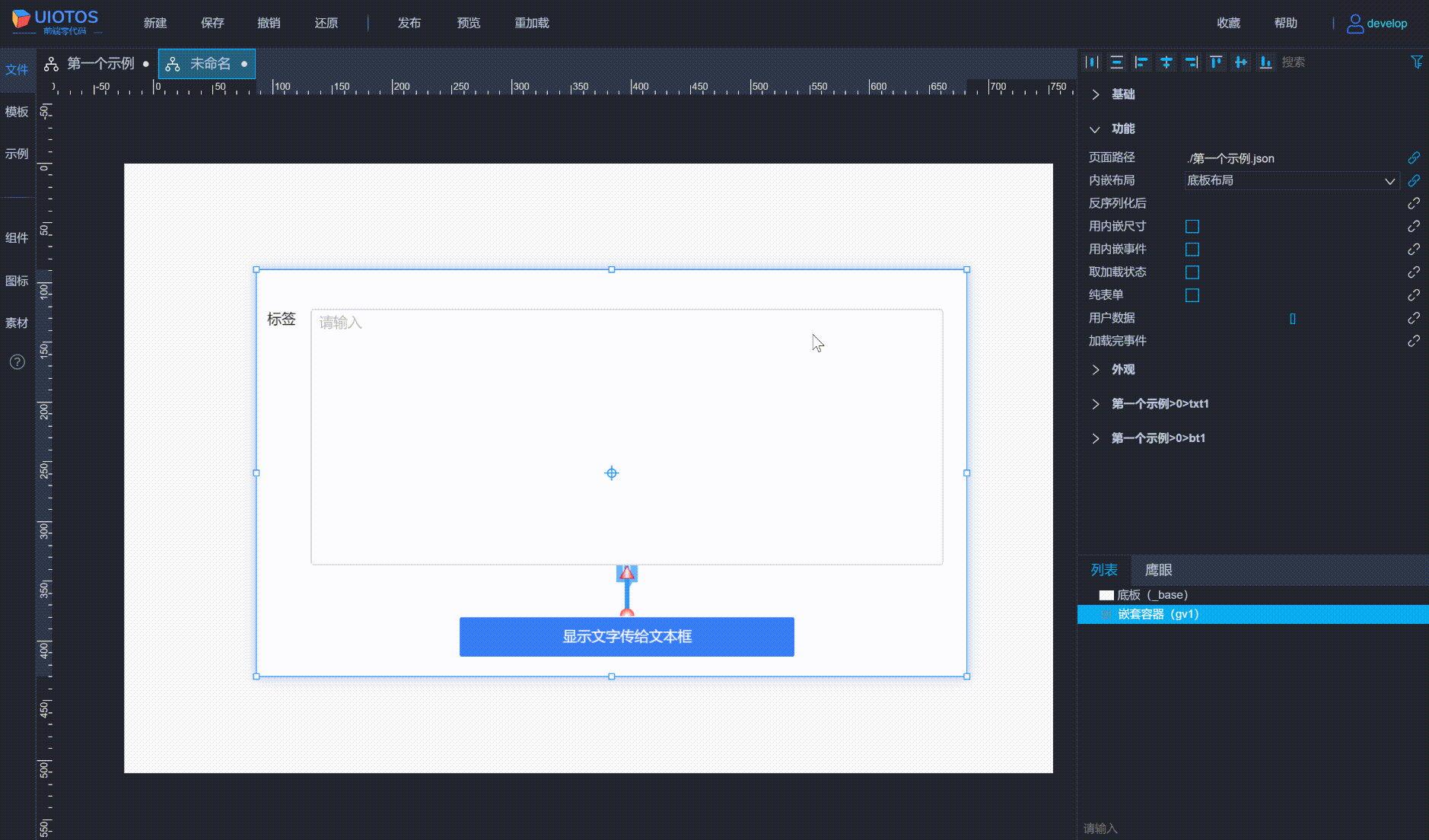Click the 请输入 field below the list
Image resolution: width=1429 pixels, height=840 pixels.
[x=1252, y=829]
